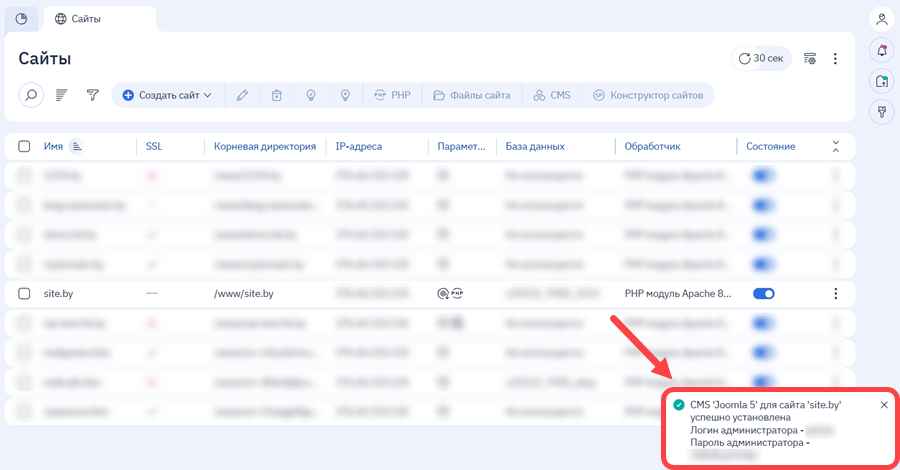
Task: Close the Joomla 5 installed notification
Action: tap(884, 405)
